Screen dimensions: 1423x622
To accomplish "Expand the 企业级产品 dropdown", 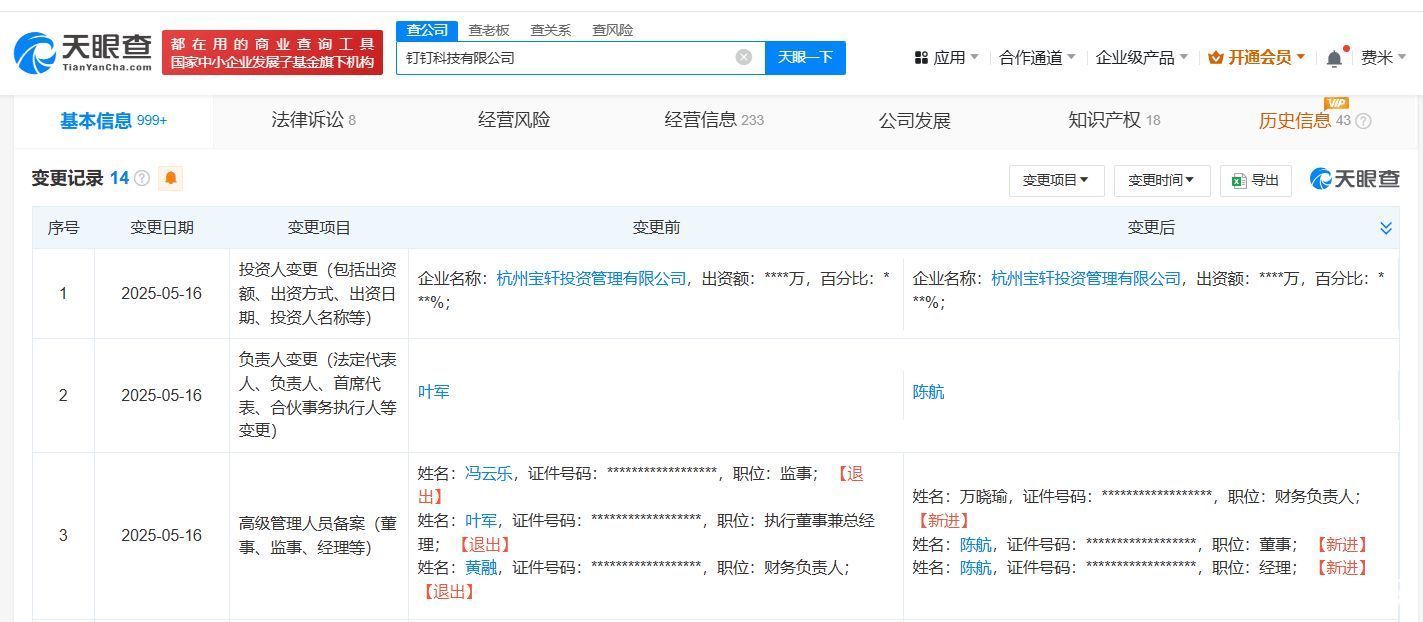I will [x=1141, y=58].
